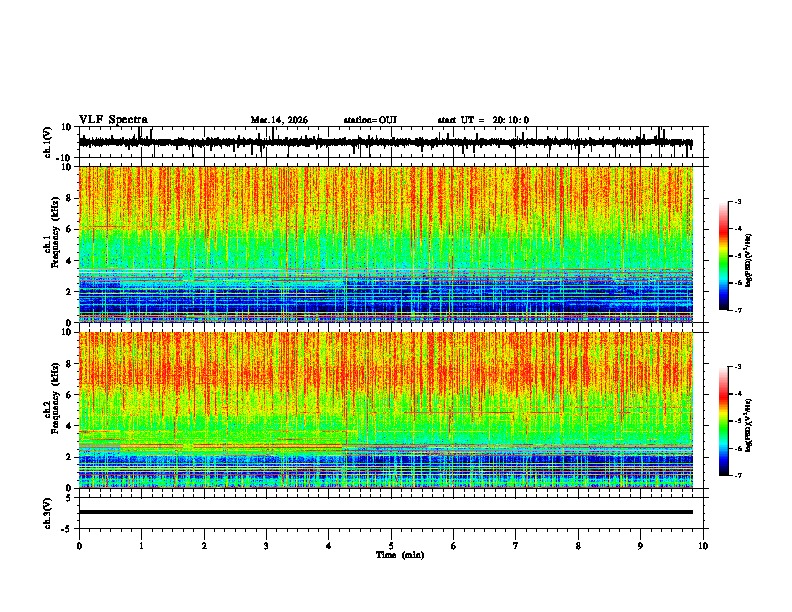Select the date text "Mar.14, 2026"

click(279, 120)
